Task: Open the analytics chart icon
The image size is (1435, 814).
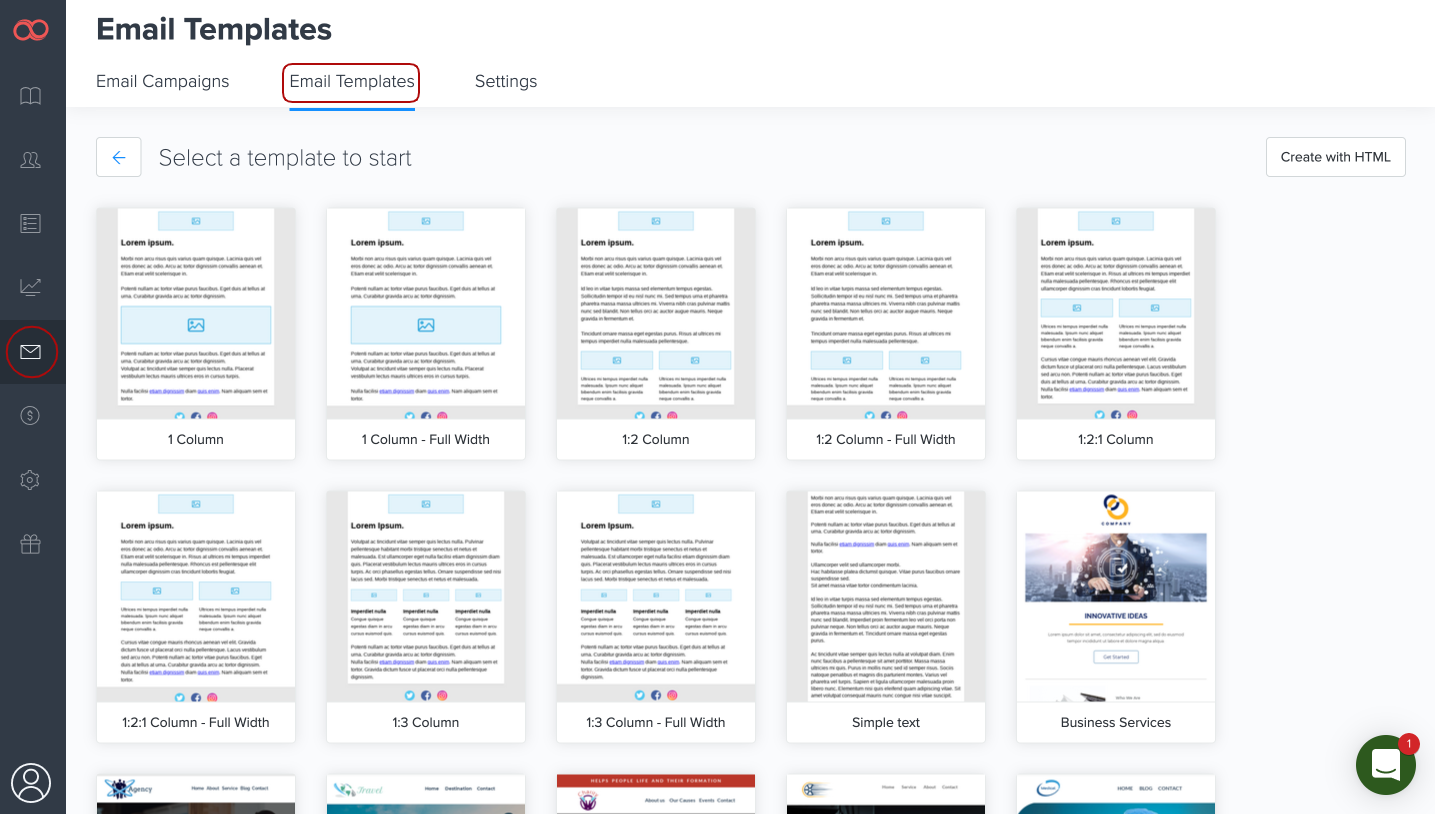Action: tap(31, 288)
